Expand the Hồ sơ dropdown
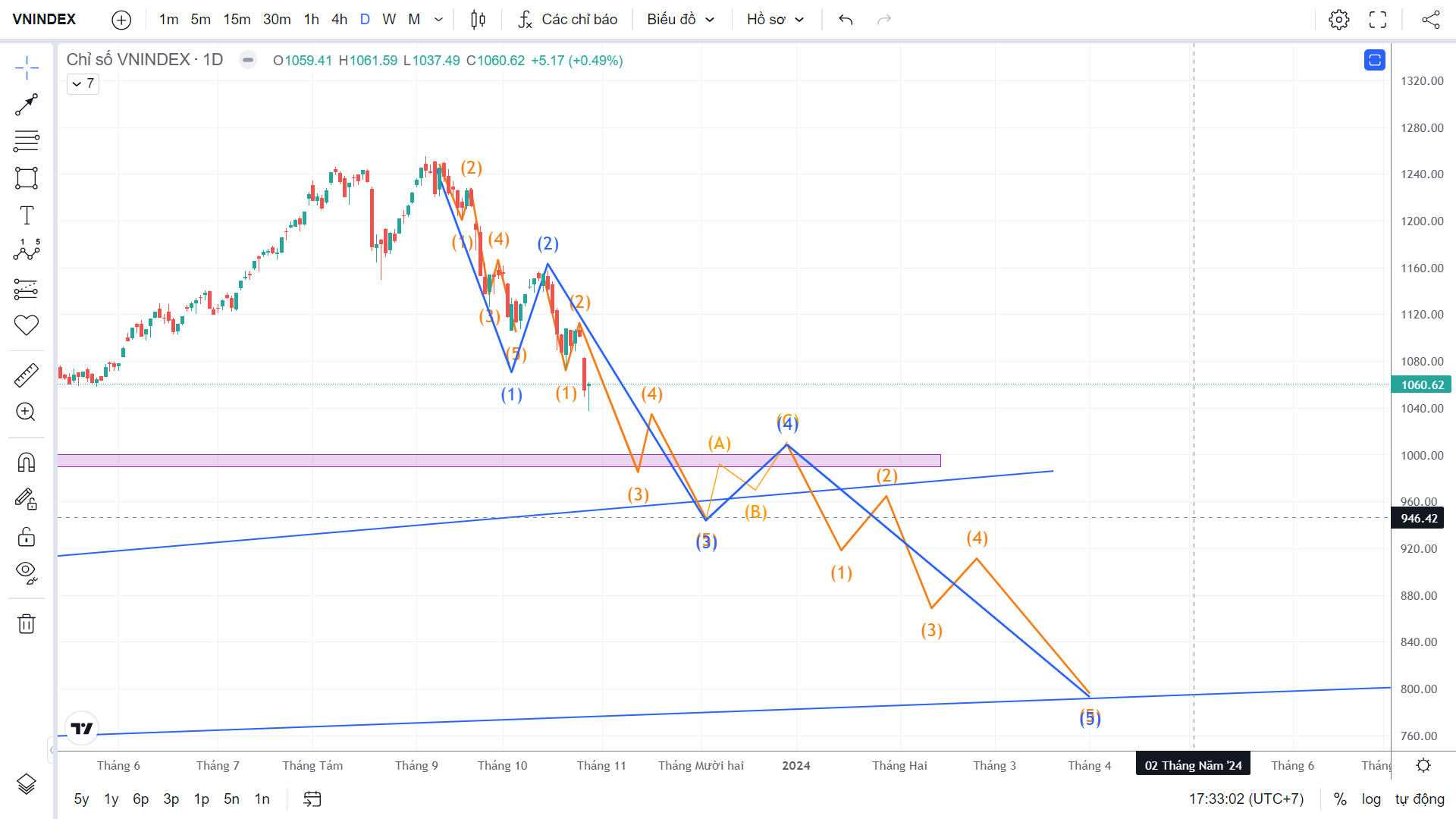The width and height of the screenshot is (1456, 819). [775, 20]
